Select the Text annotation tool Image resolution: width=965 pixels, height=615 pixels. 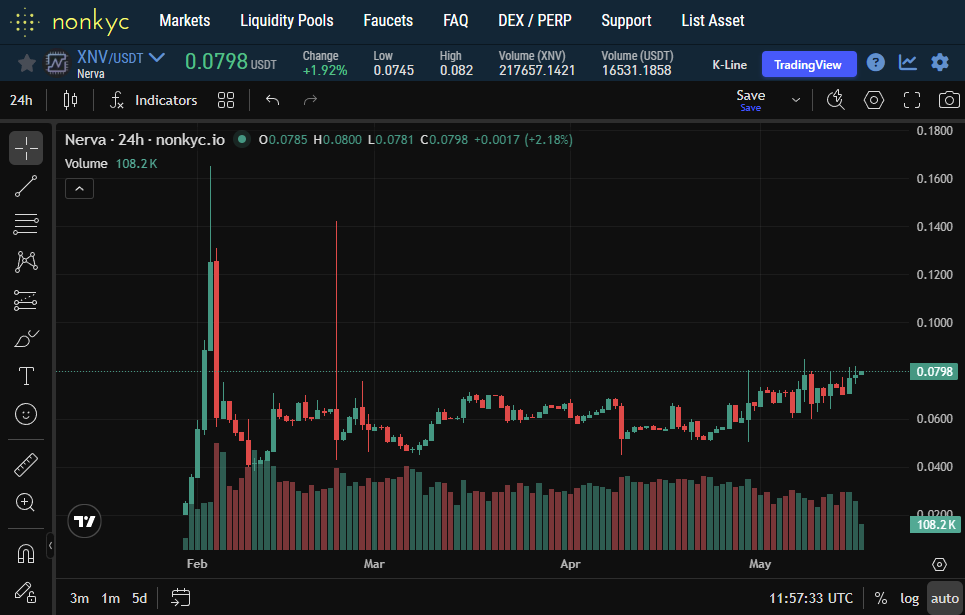(26, 376)
